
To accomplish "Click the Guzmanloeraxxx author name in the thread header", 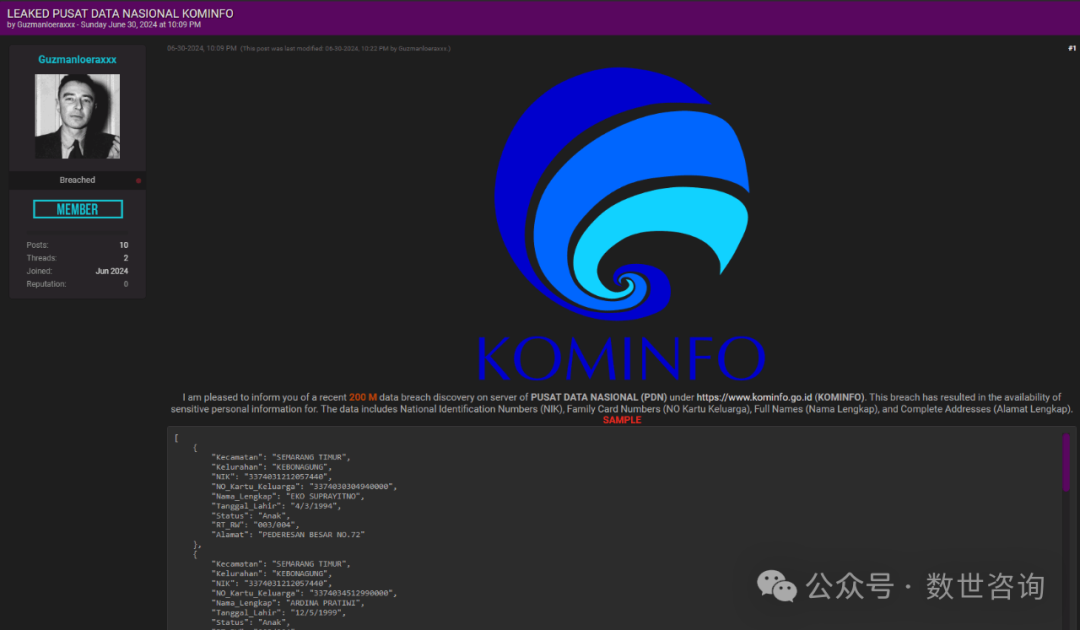I will click(46, 25).
